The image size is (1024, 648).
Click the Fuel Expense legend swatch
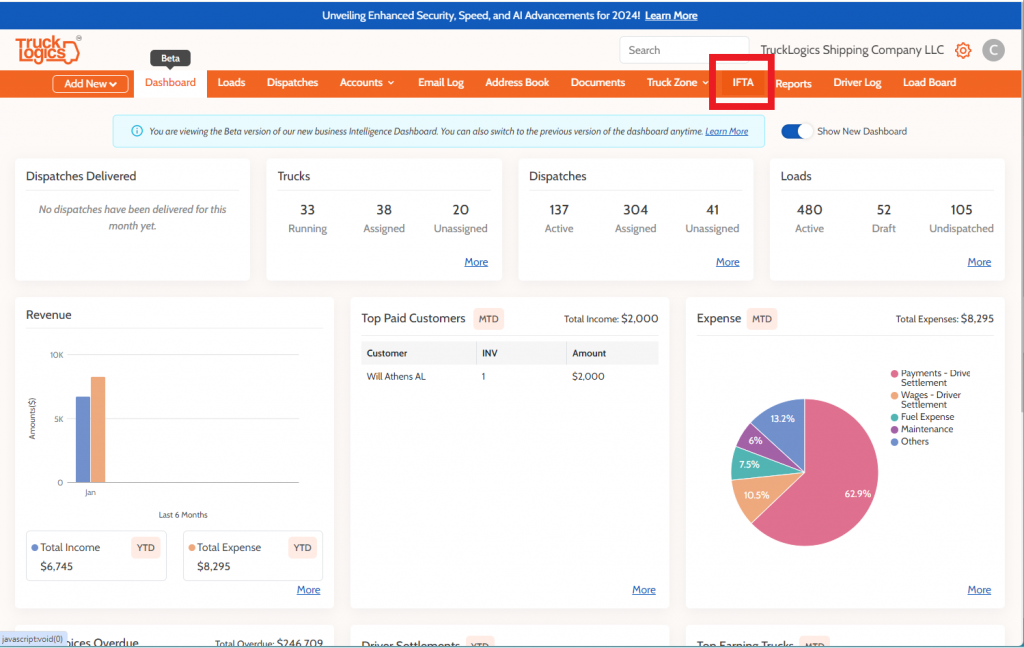point(894,417)
